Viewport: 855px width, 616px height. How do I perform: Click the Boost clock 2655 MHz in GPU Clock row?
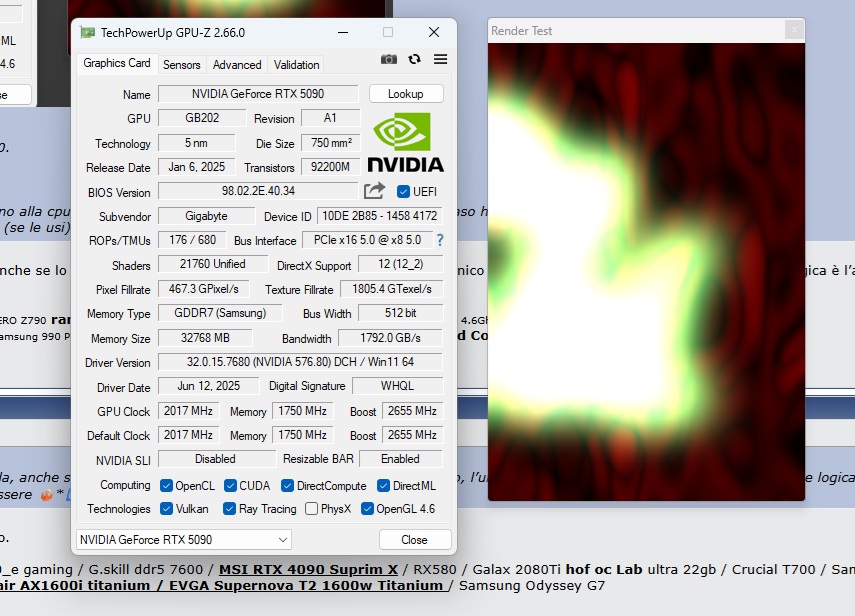(412, 411)
